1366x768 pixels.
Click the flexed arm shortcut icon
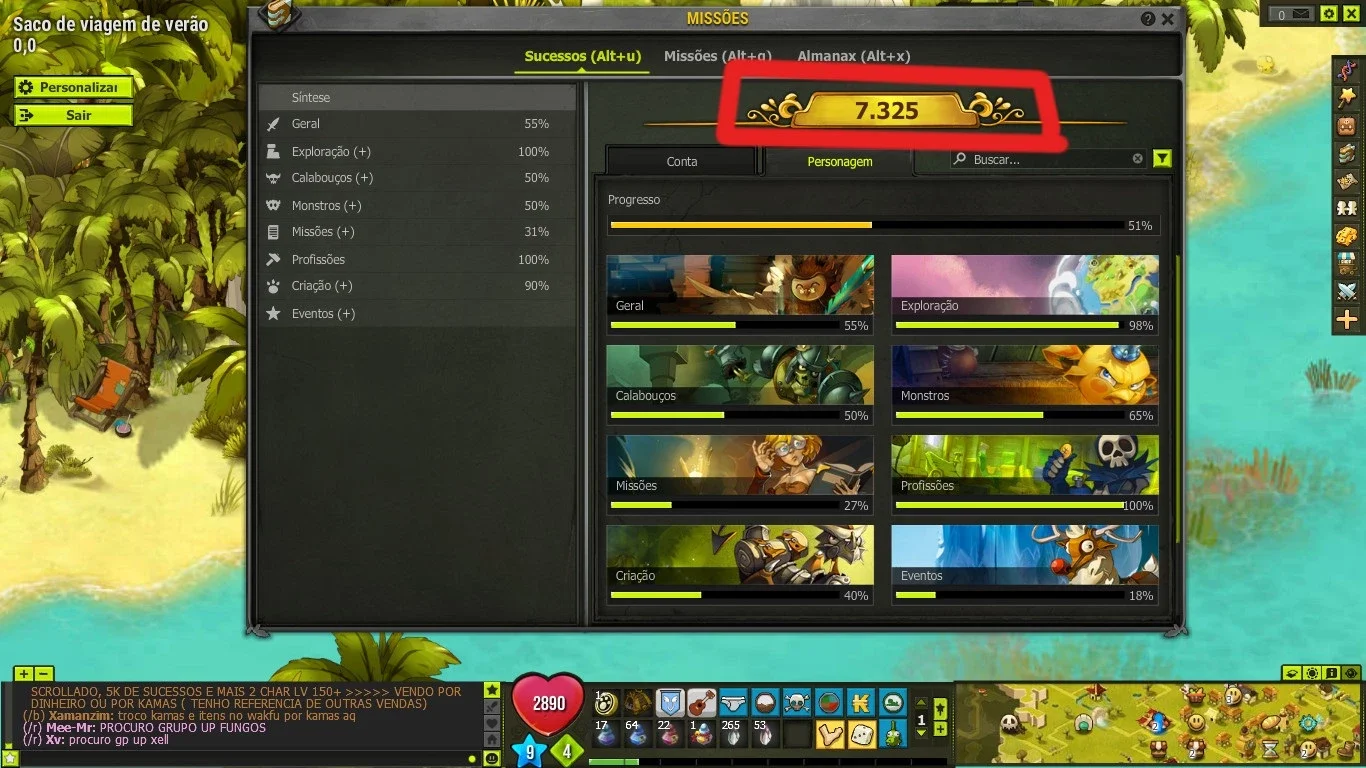pos(829,734)
